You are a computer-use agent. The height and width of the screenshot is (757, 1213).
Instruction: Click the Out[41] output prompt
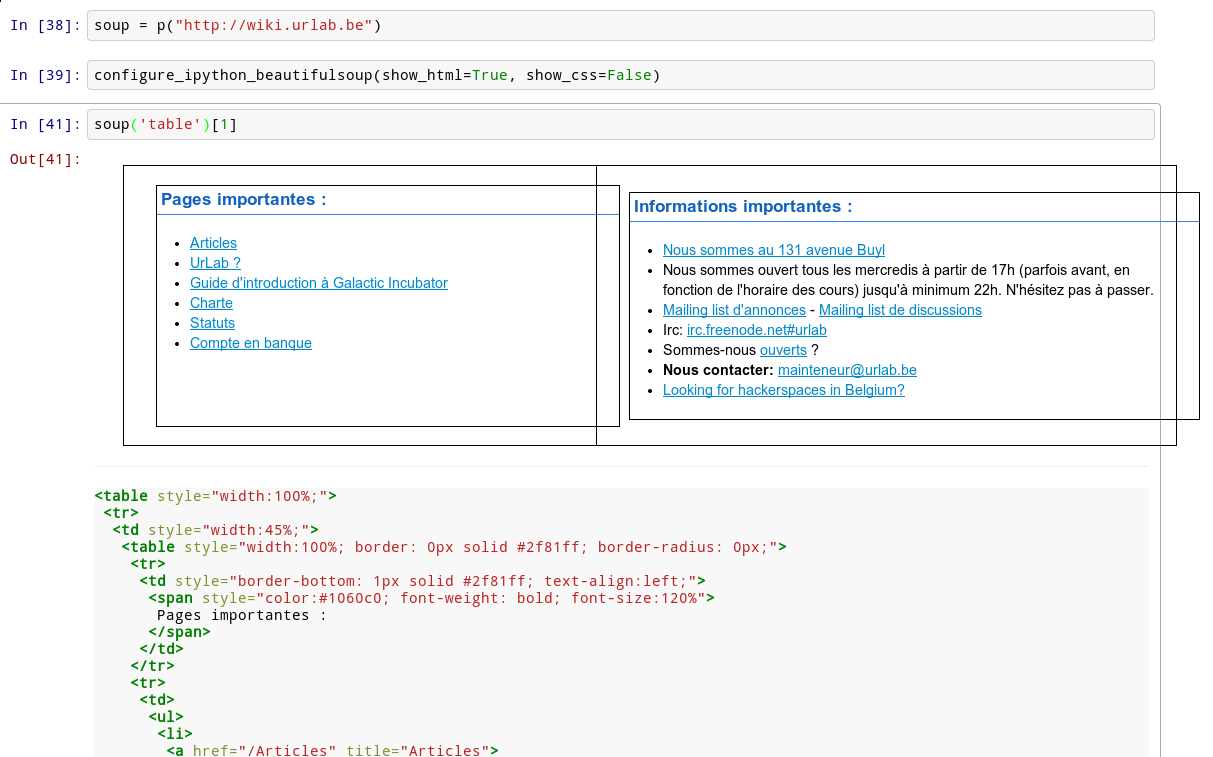tap(45, 159)
